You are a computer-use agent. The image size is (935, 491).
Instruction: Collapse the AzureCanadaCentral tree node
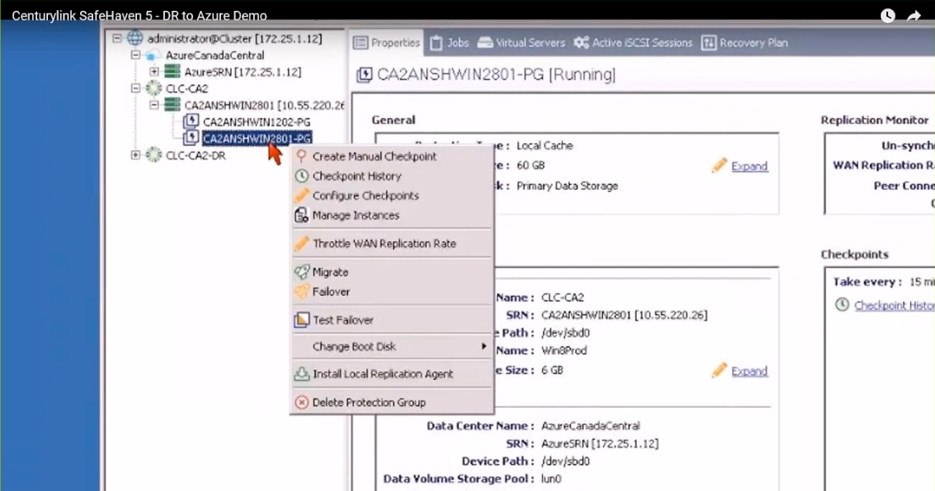136,55
